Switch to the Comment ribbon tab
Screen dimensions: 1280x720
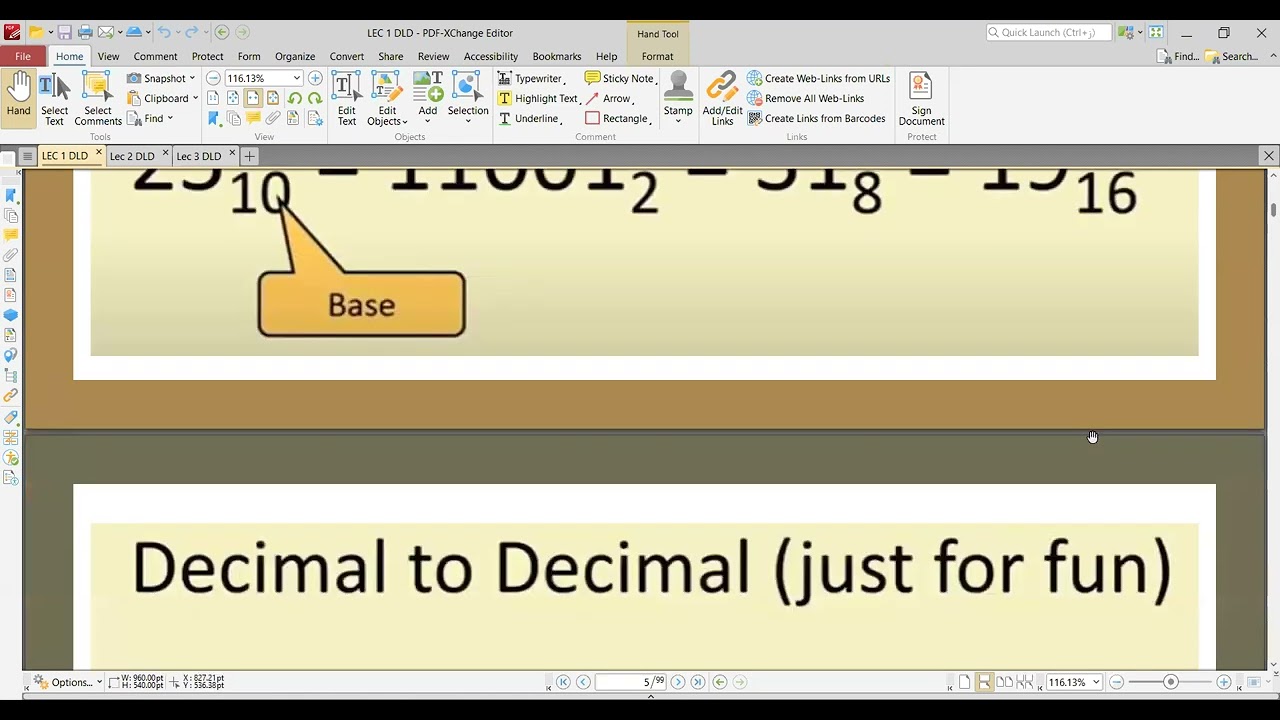pos(155,56)
